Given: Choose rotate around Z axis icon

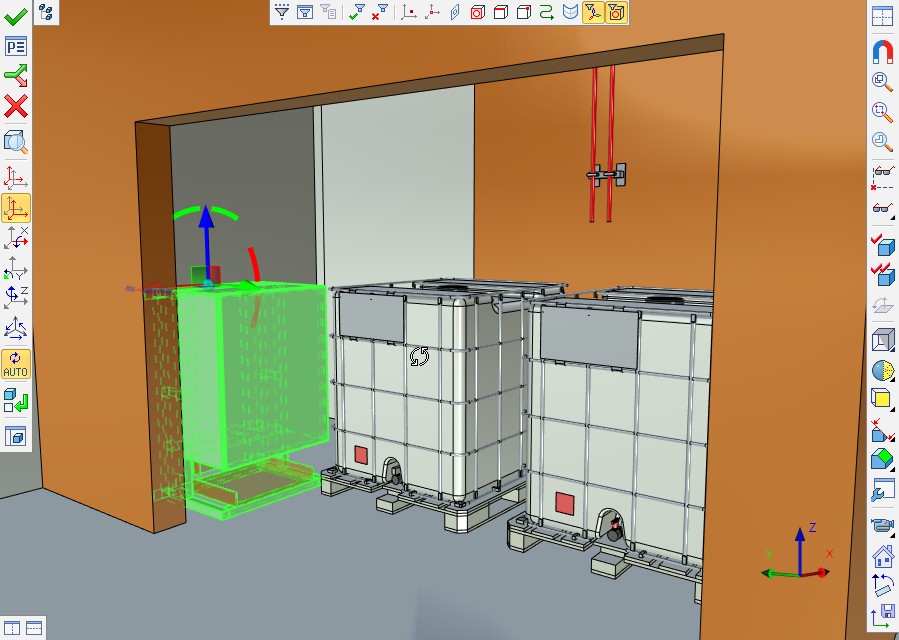Looking at the screenshot, I should pyautogui.click(x=15, y=298).
